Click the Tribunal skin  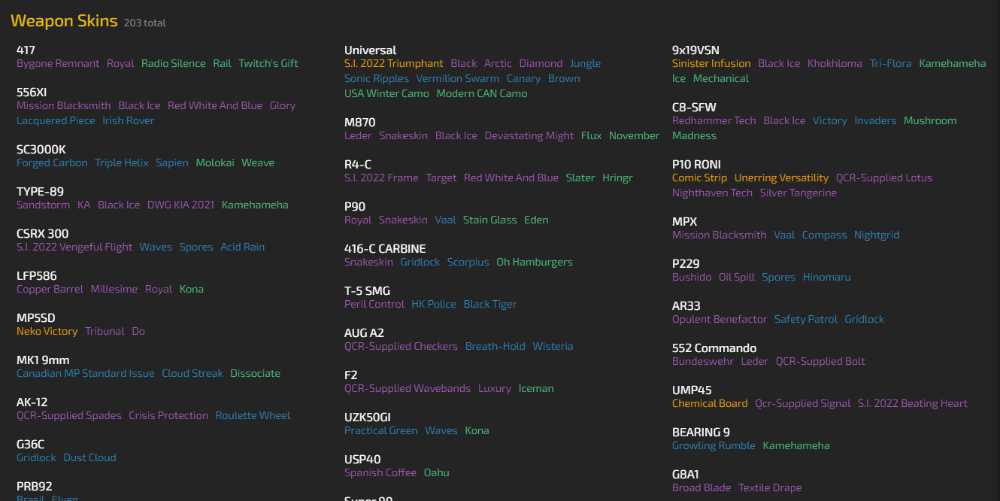click(105, 331)
